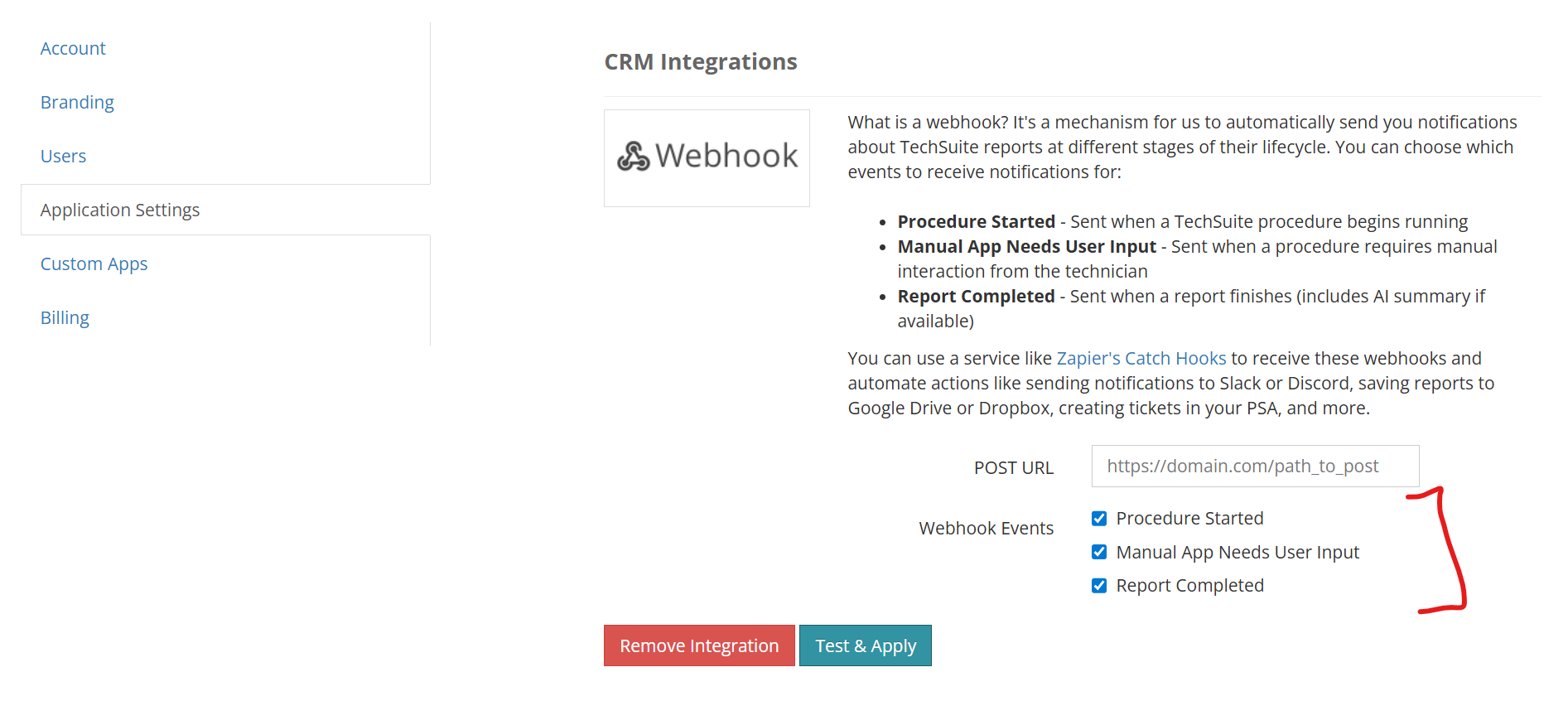Click the Report Completed checkbox label
Image resolution: width=1568 pixels, height=701 pixels.
(x=1189, y=586)
